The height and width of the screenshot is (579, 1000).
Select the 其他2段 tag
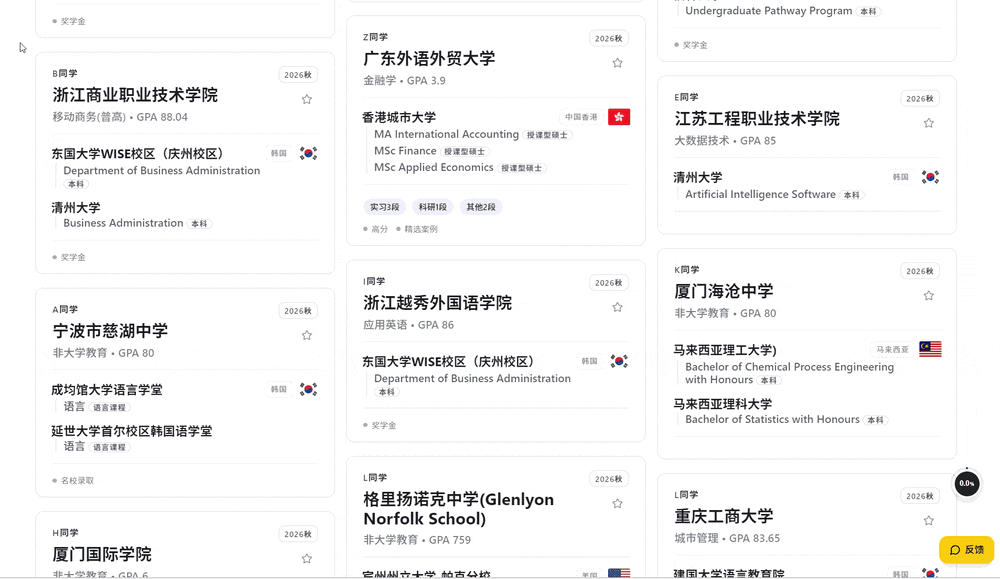point(481,207)
